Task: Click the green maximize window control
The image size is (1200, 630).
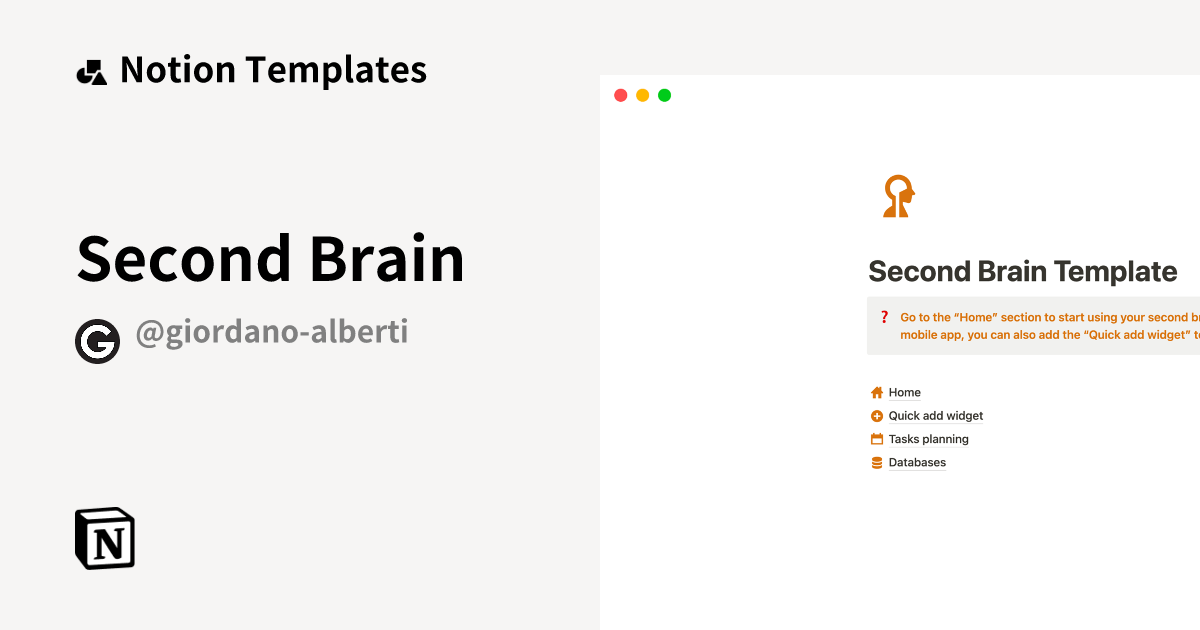Action: [664, 95]
